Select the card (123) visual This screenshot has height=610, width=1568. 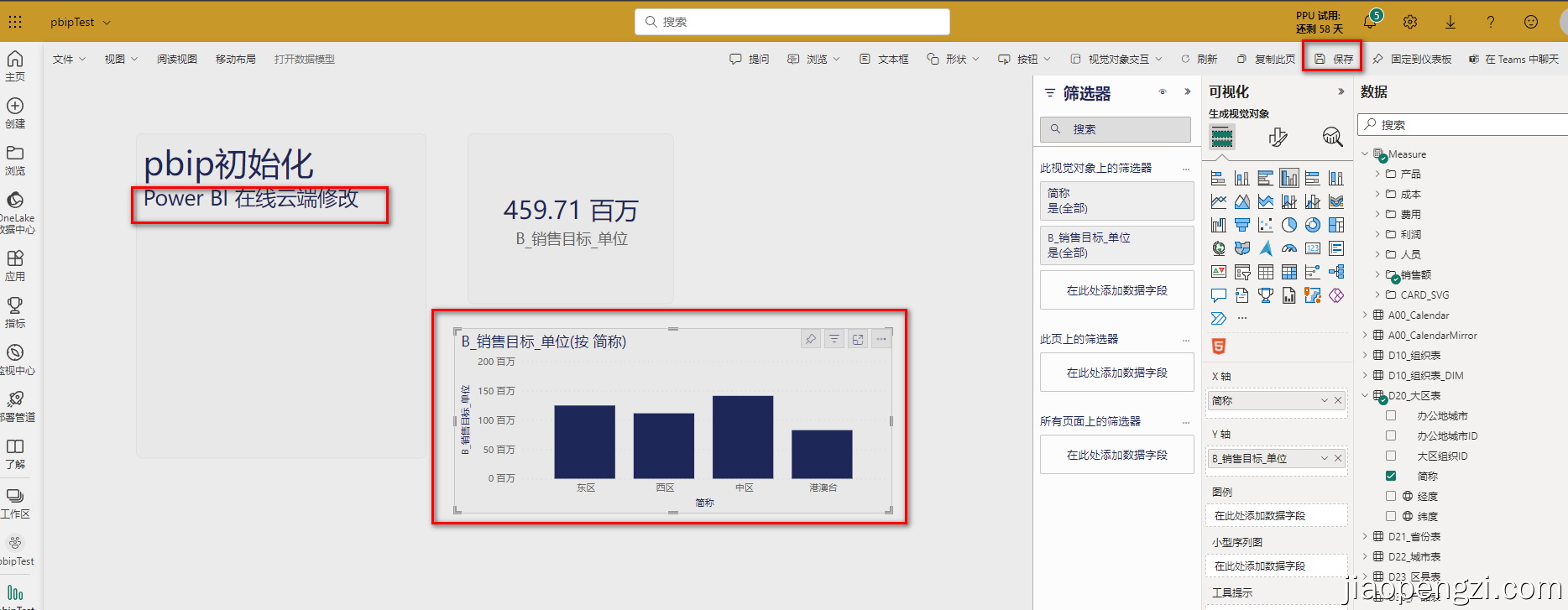tap(1313, 248)
